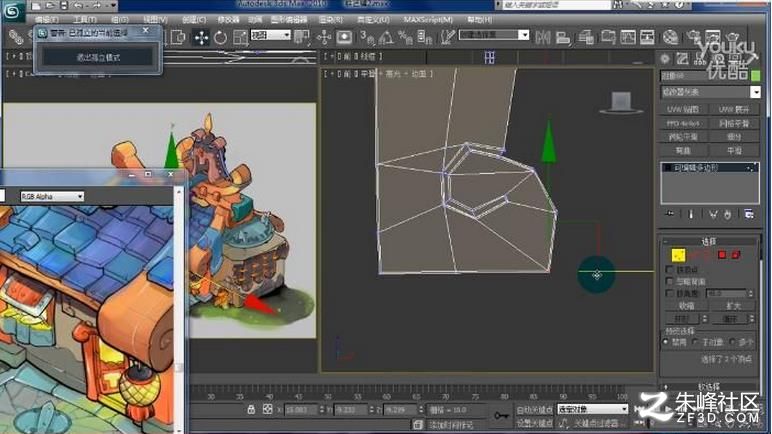
Task: Toggle the By Angle checkbox
Action: tap(670, 293)
